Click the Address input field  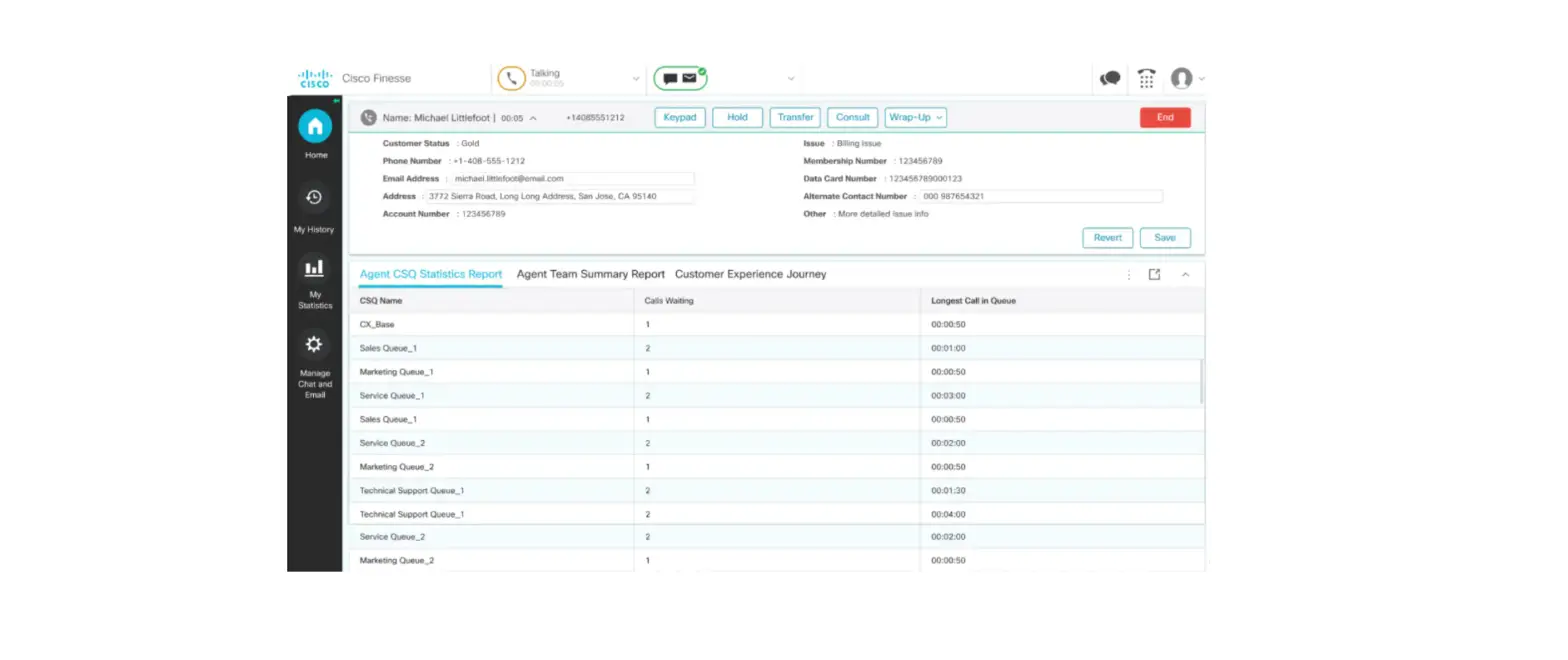(x=559, y=196)
